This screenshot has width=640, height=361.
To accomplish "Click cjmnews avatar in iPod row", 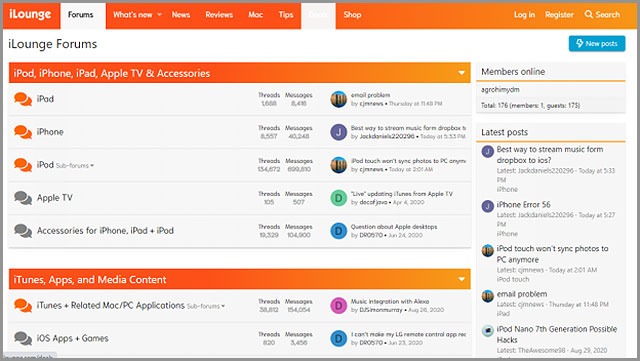I will click(338, 165).
